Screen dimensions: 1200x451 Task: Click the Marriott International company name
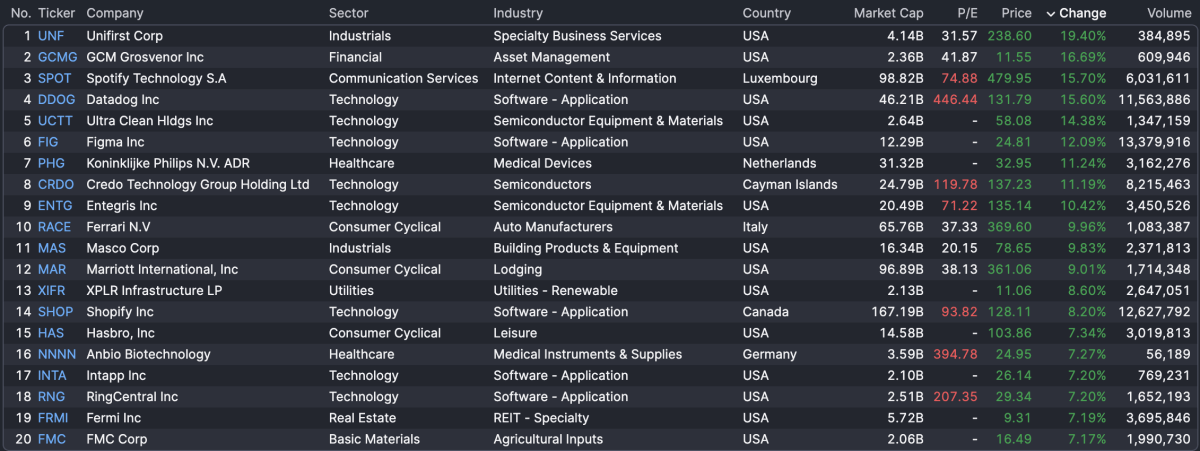(x=162, y=270)
